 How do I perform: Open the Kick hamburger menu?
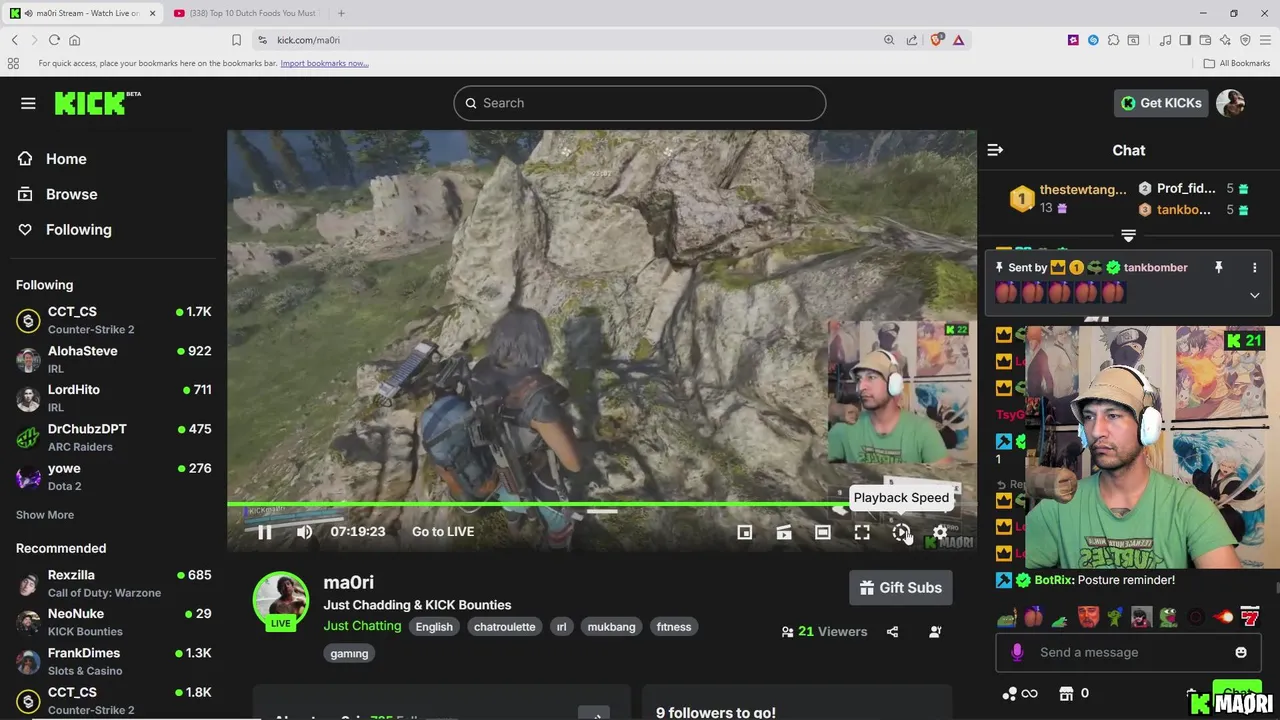pyautogui.click(x=28, y=103)
